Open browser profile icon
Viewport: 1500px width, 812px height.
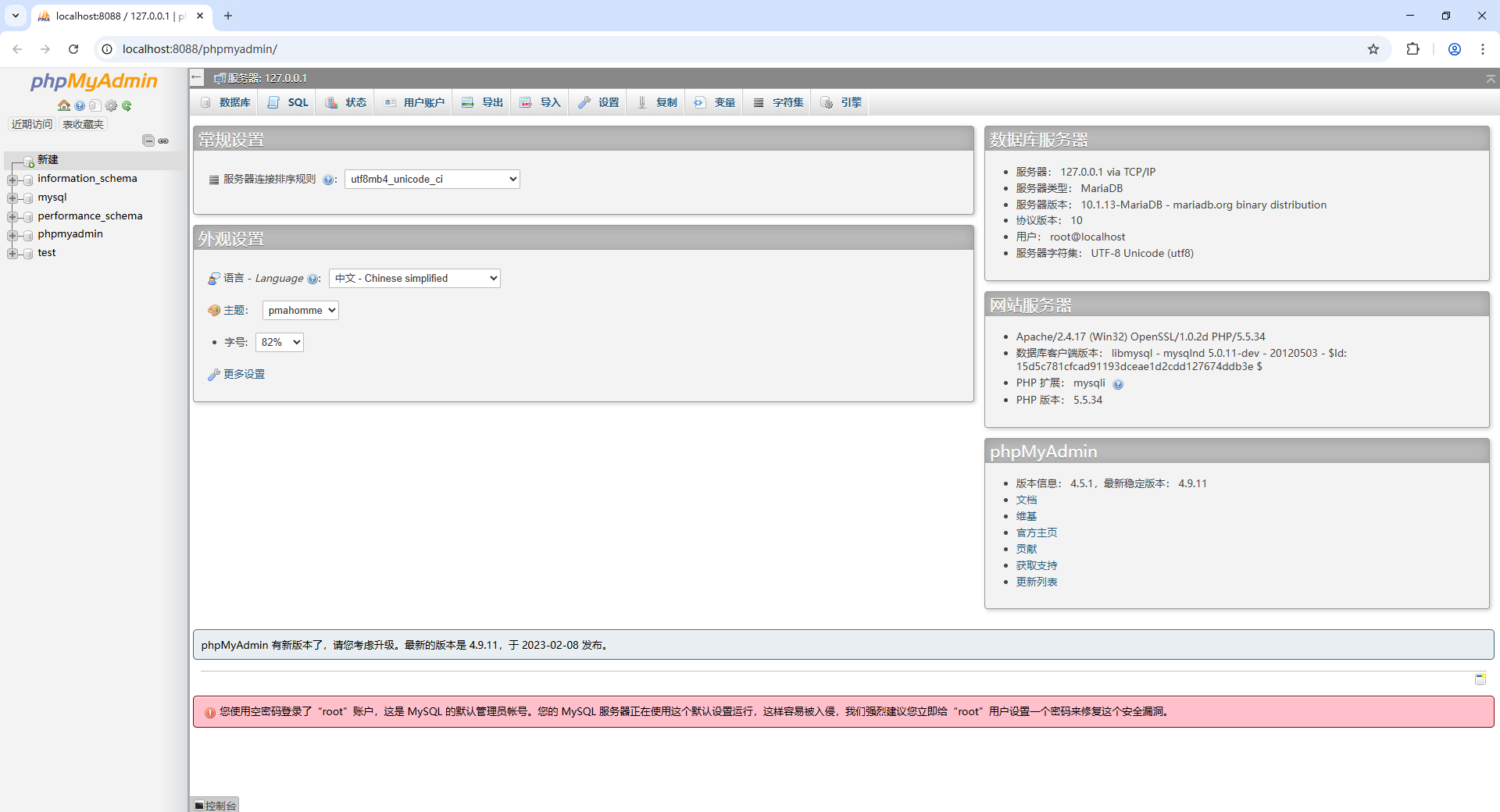pyautogui.click(x=1455, y=49)
